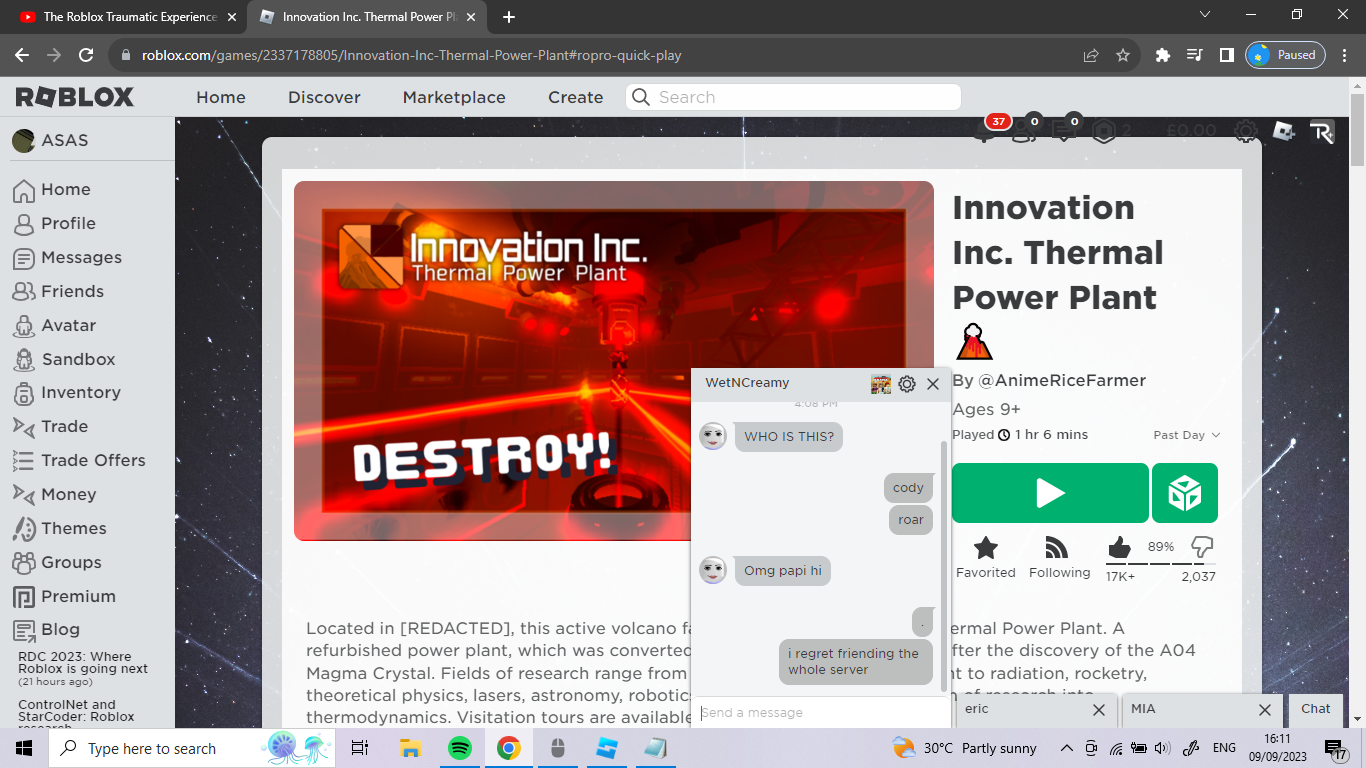Close the MIA chat tab

(x=1265, y=710)
